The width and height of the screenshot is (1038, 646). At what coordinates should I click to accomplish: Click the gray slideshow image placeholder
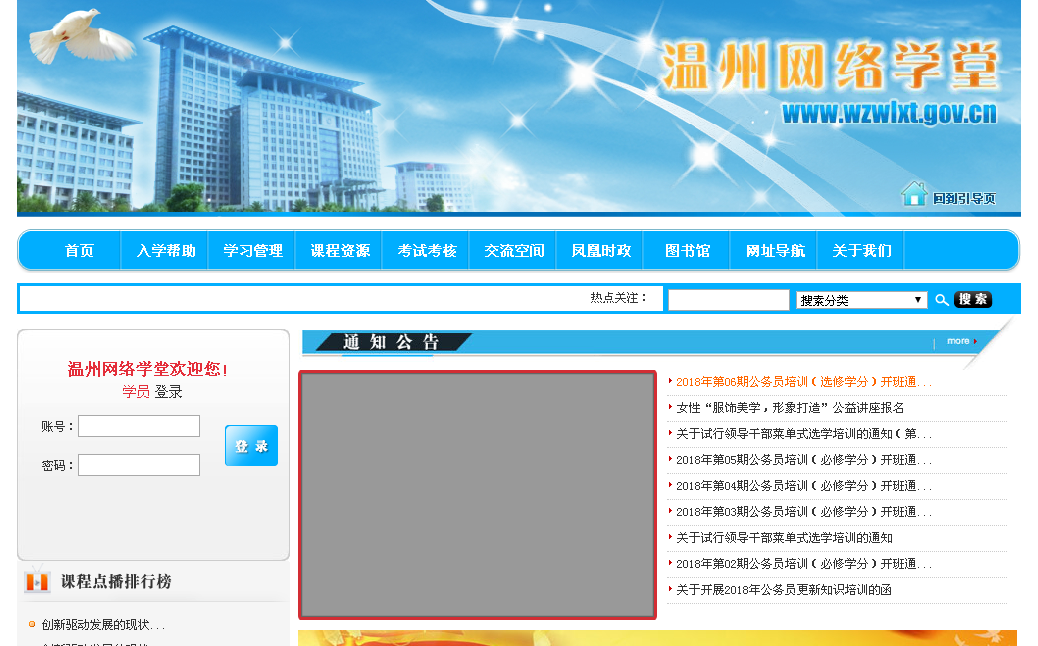(x=477, y=495)
